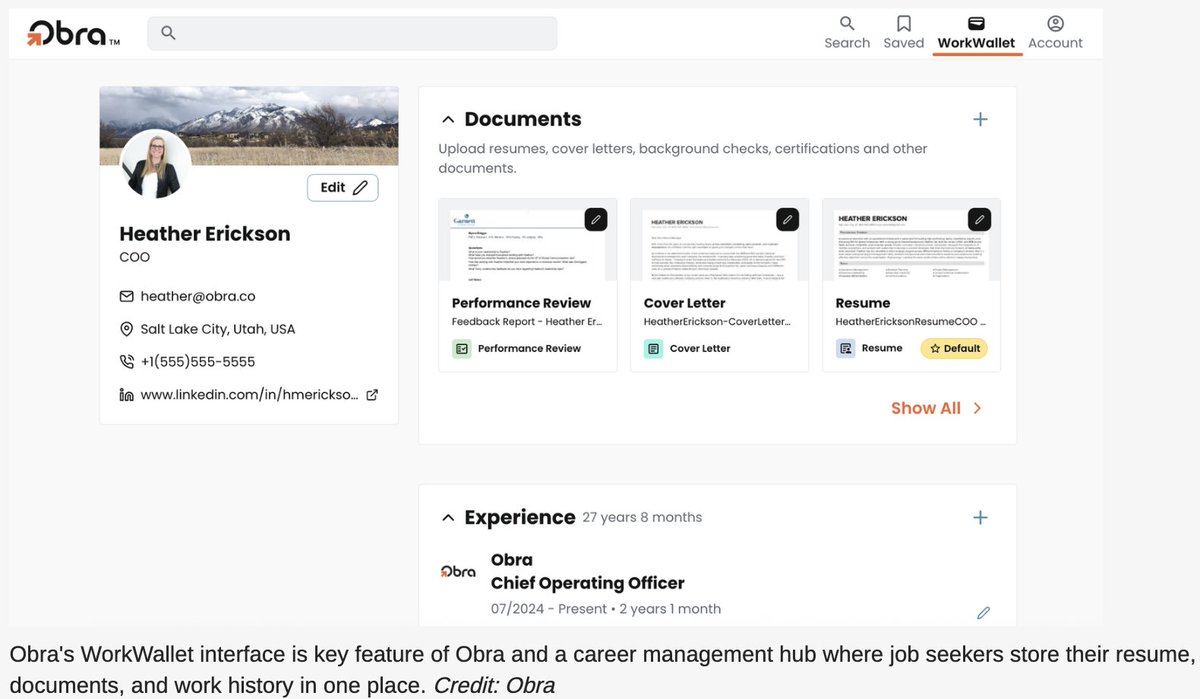Click Feedback Report - Heather Er... filename
Screen dimensions: 1200x699
click(x=526, y=322)
